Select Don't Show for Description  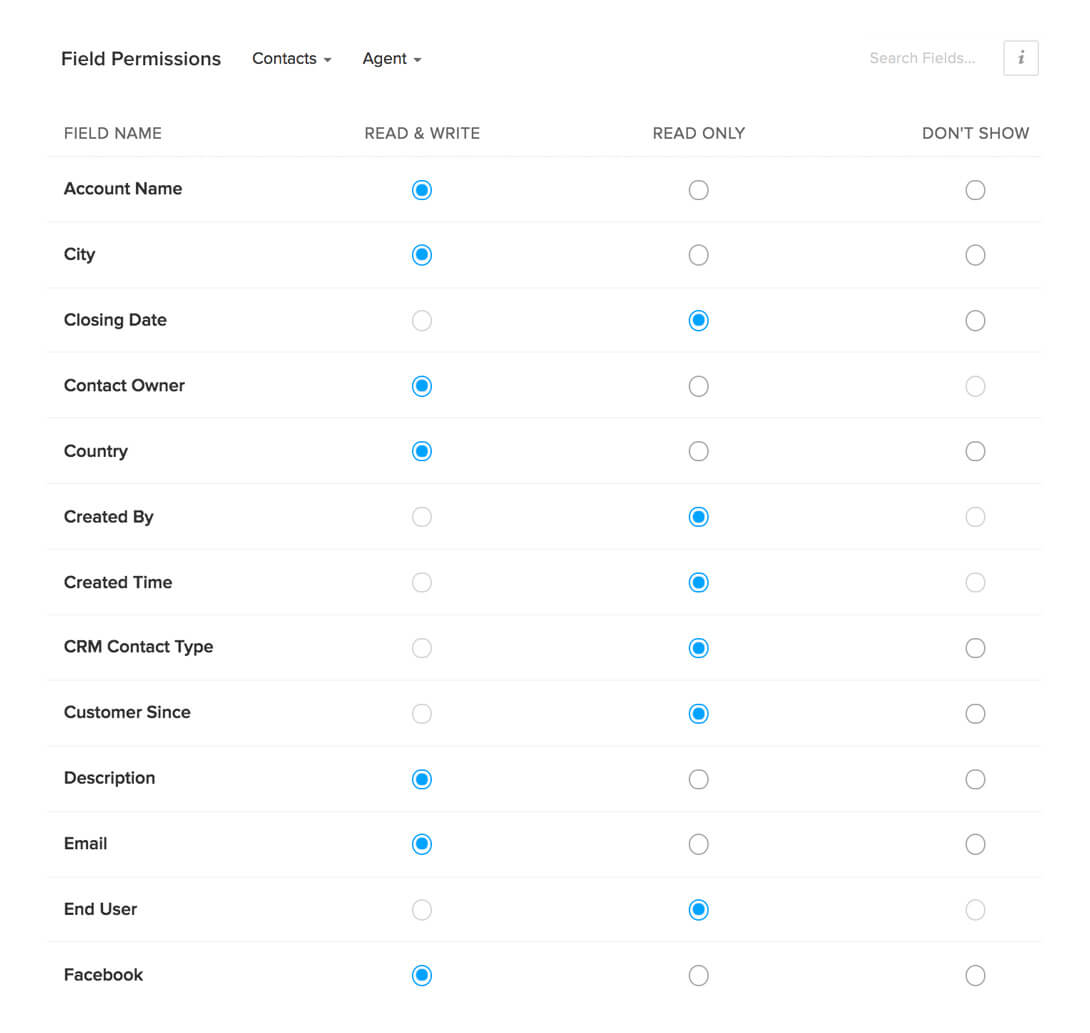click(975, 779)
